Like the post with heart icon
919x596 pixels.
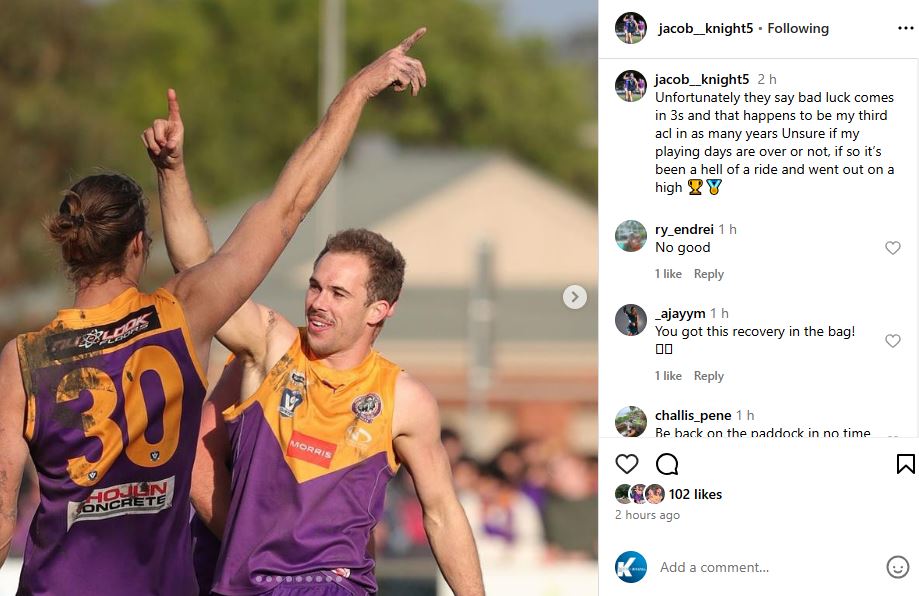(x=627, y=464)
